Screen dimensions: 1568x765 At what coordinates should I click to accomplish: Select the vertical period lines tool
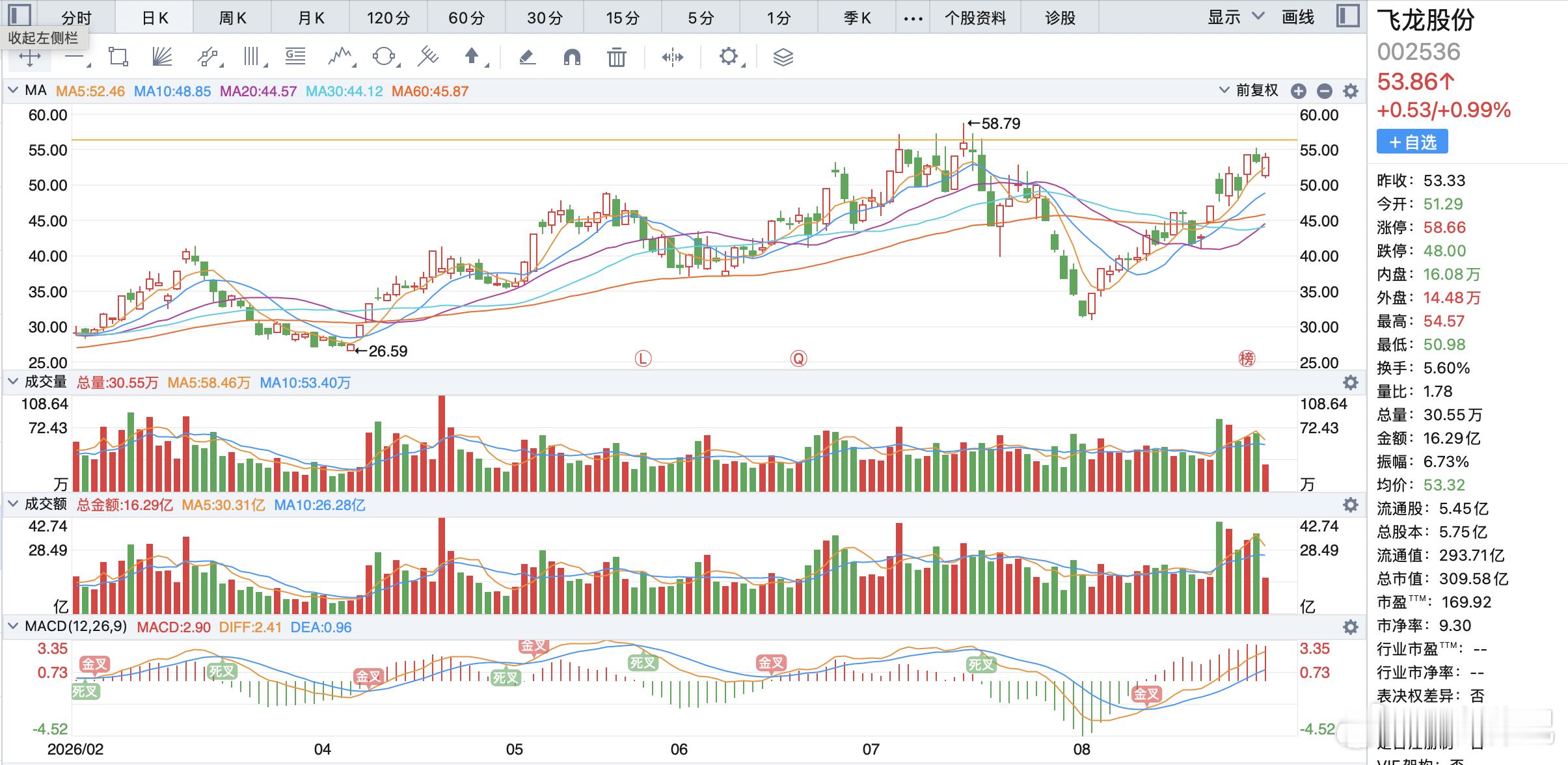(x=253, y=57)
